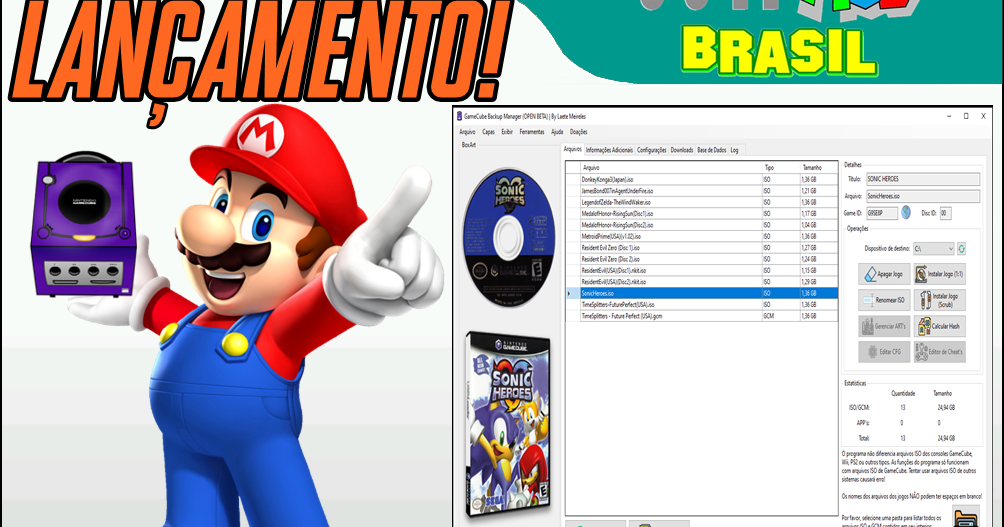This screenshot has height=527, width=1004.
Task: Click the Apagar Jogo button
Action: 884,274
